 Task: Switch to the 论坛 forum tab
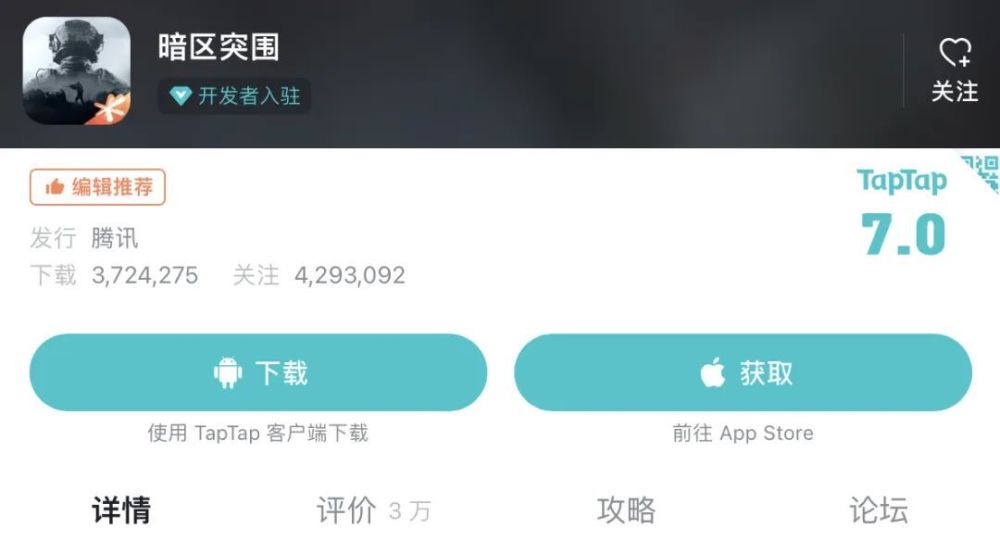point(878,510)
